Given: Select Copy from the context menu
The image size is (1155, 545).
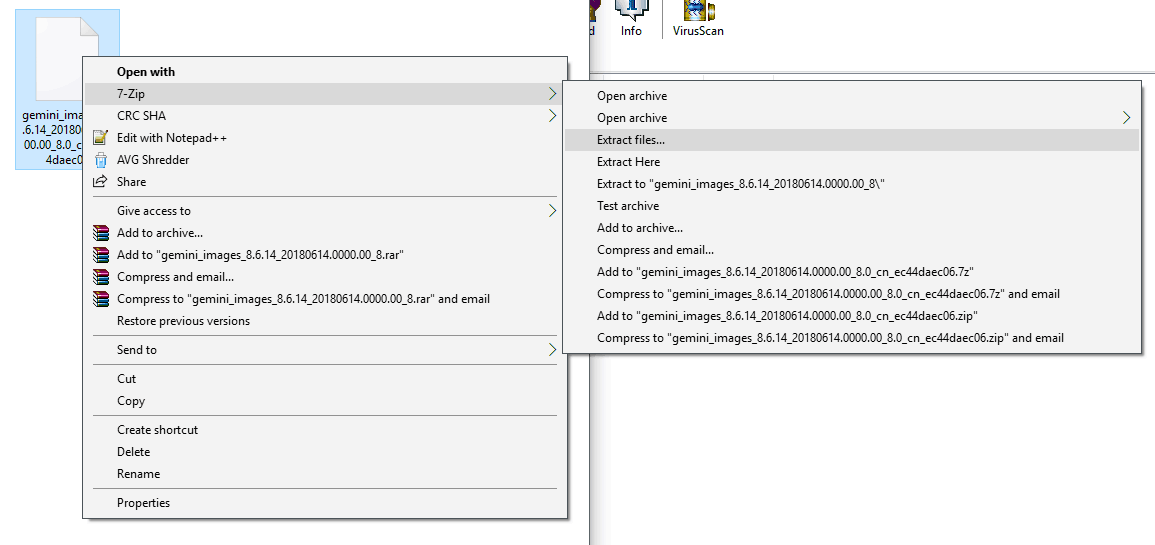Looking at the screenshot, I should tap(325, 401).
